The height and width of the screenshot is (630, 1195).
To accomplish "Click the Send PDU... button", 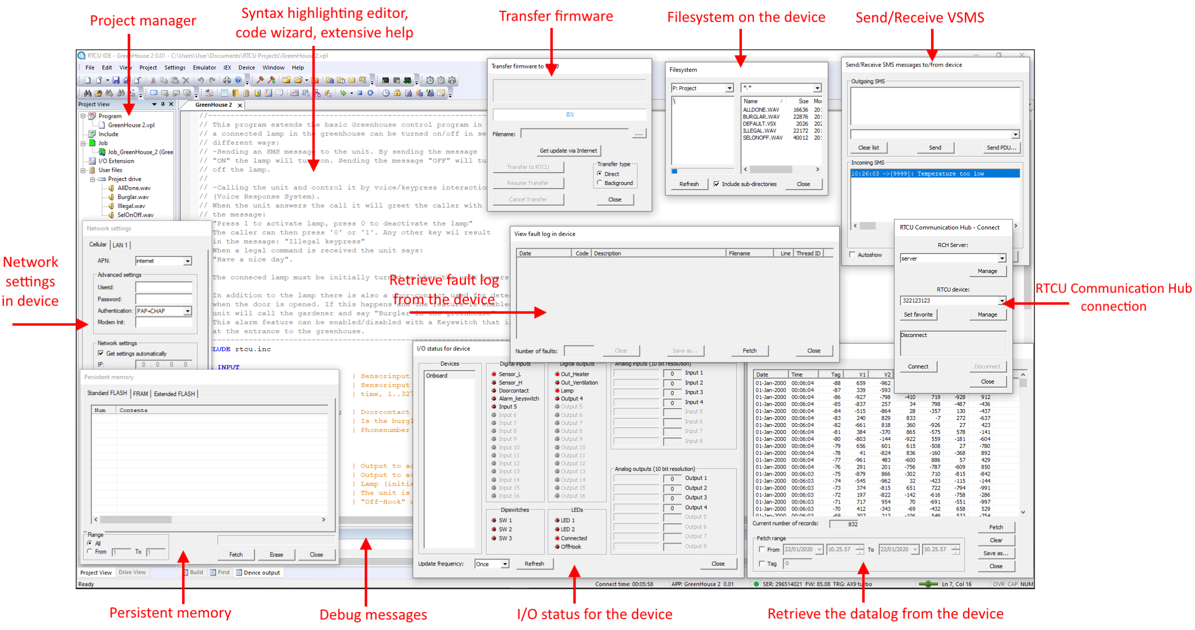I will 1001,148.
